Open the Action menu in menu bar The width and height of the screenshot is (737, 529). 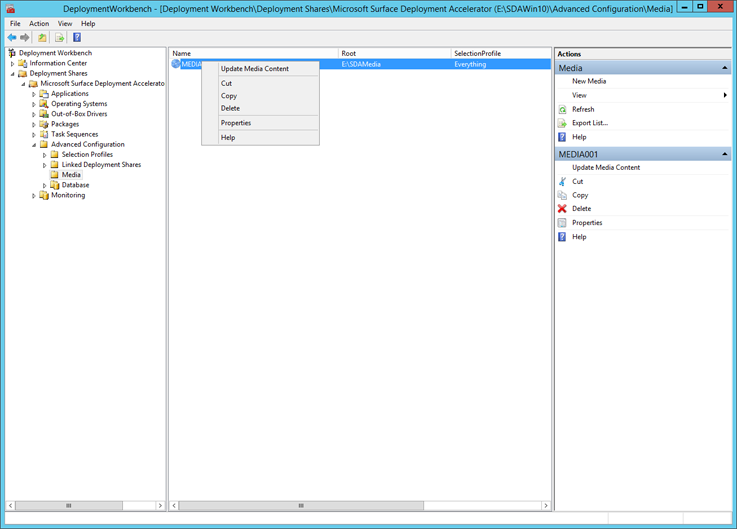(39, 23)
